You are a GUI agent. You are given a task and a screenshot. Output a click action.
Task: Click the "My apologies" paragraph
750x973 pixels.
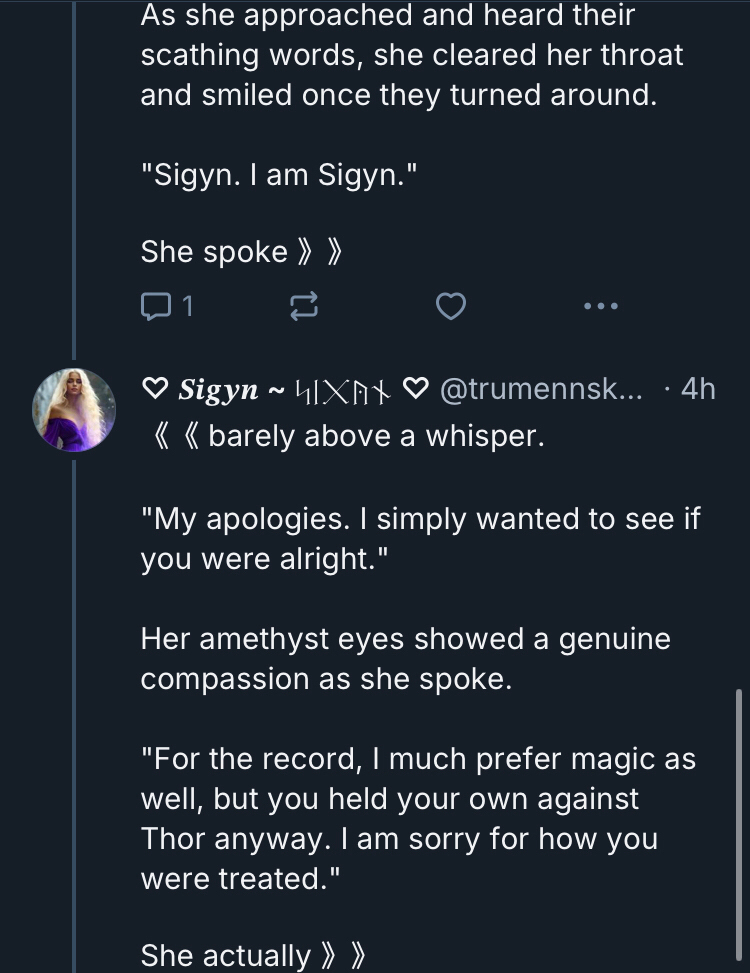419,538
